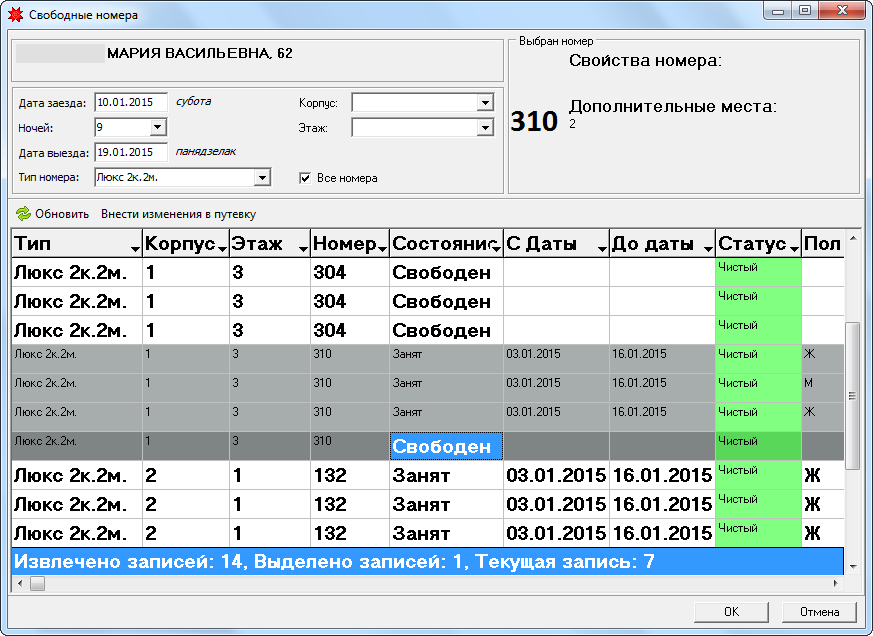The width and height of the screenshot is (873, 636).
Task: Click the green Обновить refresh icon
Action: click(22, 214)
